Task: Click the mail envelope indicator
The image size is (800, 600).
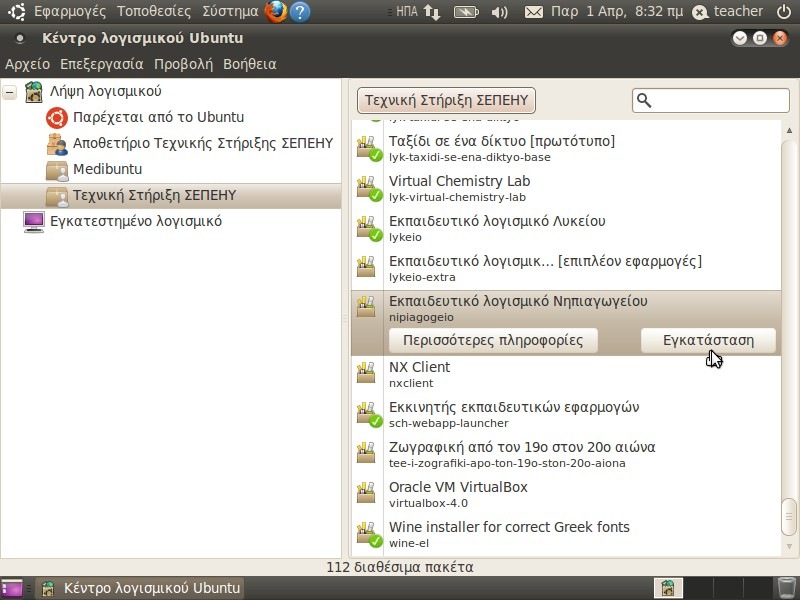Action: 534,11
